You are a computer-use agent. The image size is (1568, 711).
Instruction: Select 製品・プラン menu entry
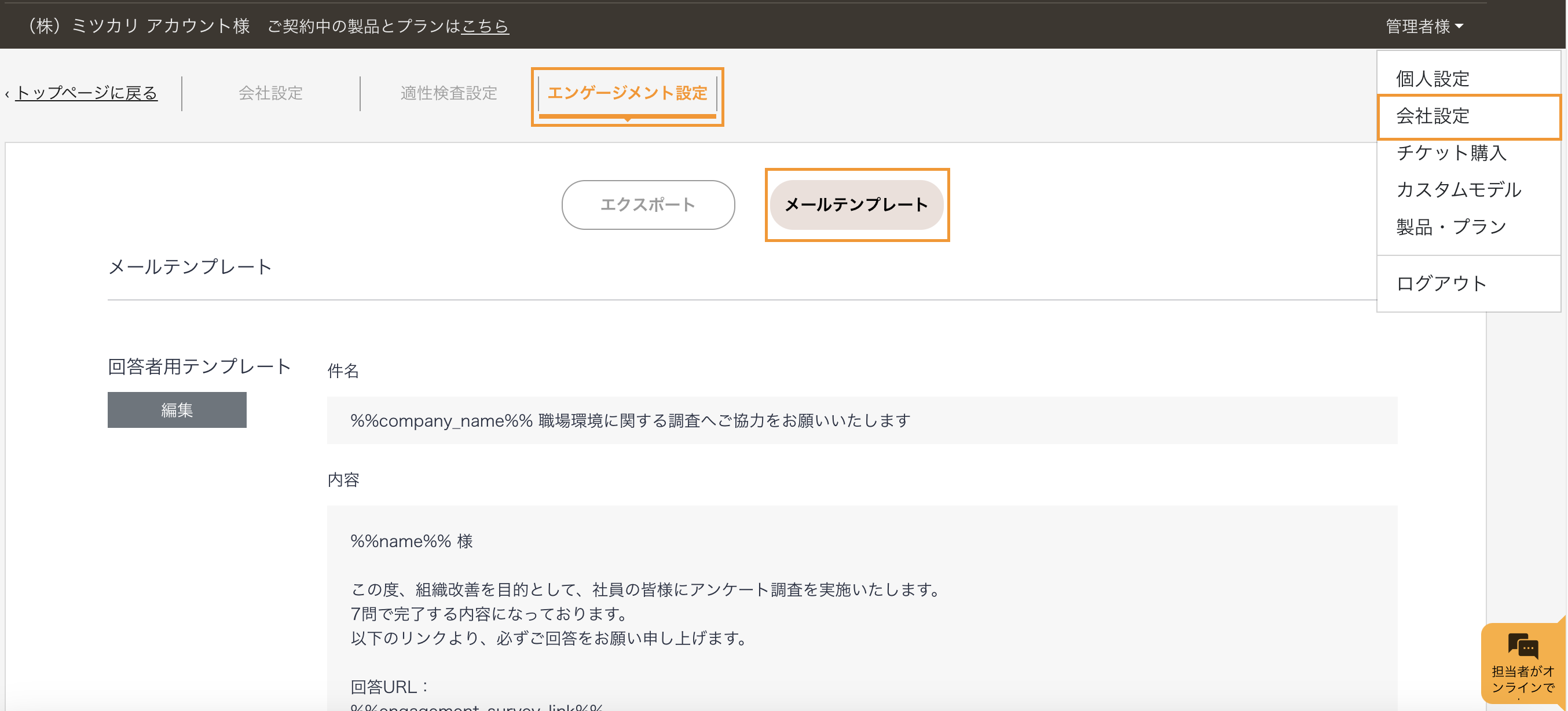click(x=1451, y=226)
